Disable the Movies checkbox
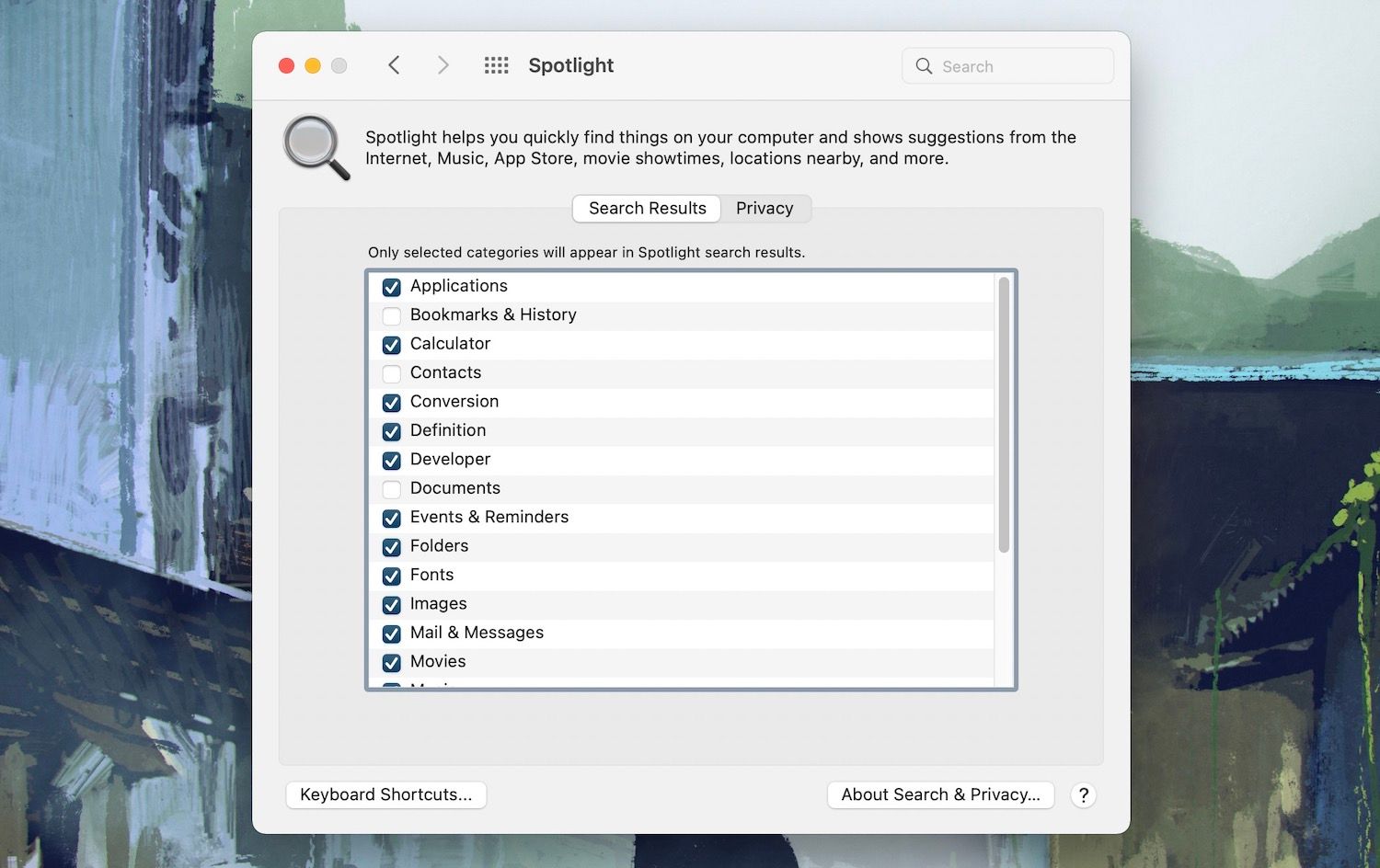The height and width of the screenshot is (868, 1380). click(392, 662)
